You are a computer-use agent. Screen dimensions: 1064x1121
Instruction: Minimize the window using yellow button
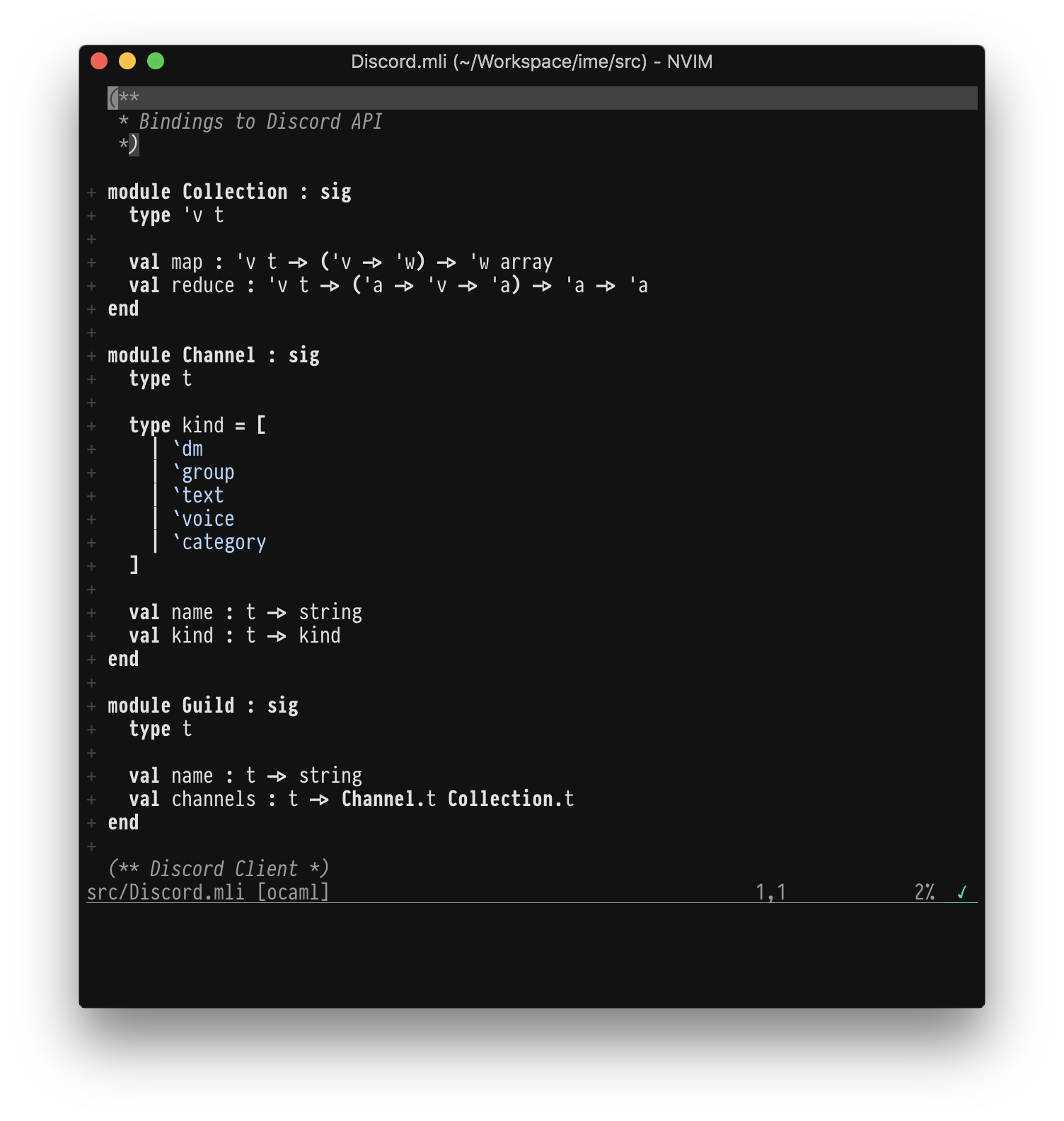click(127, 62)
